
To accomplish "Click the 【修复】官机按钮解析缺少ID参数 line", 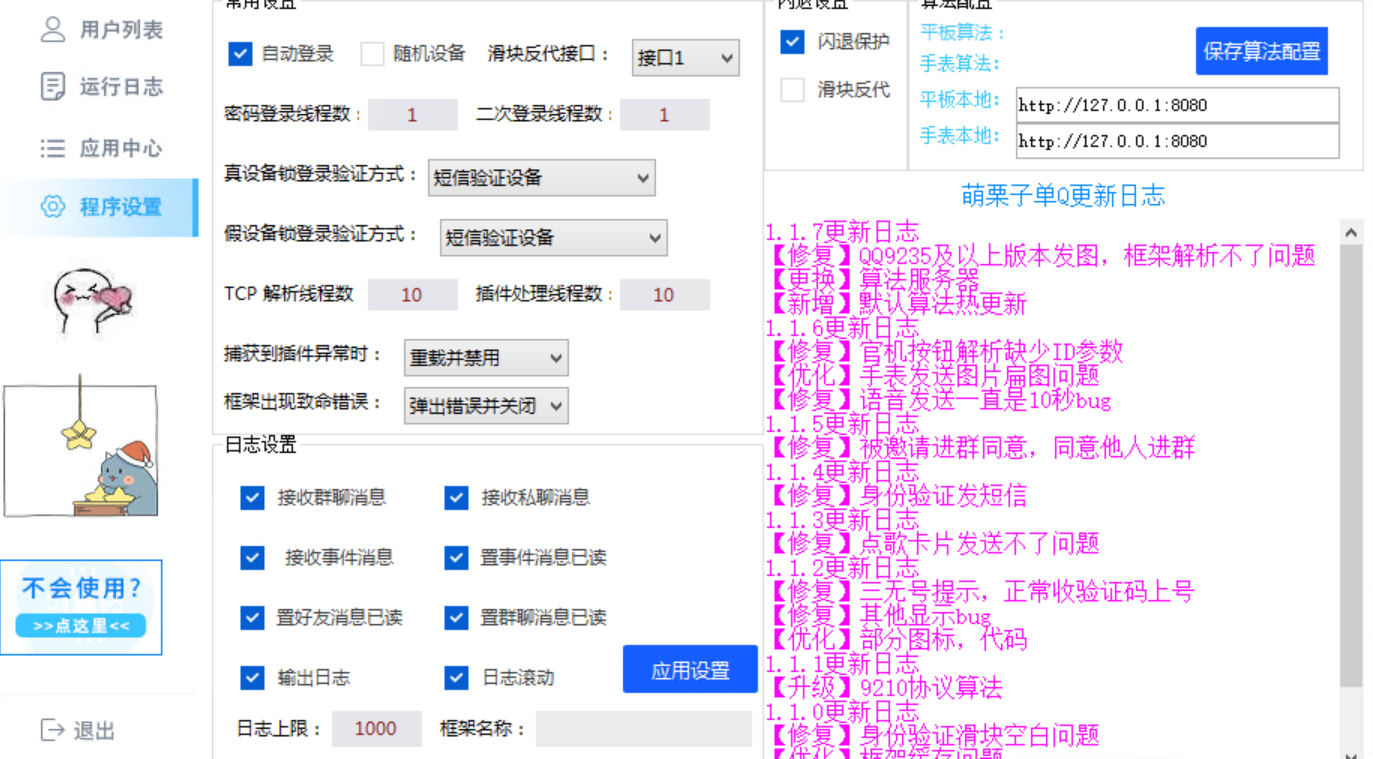I will 944,353.
